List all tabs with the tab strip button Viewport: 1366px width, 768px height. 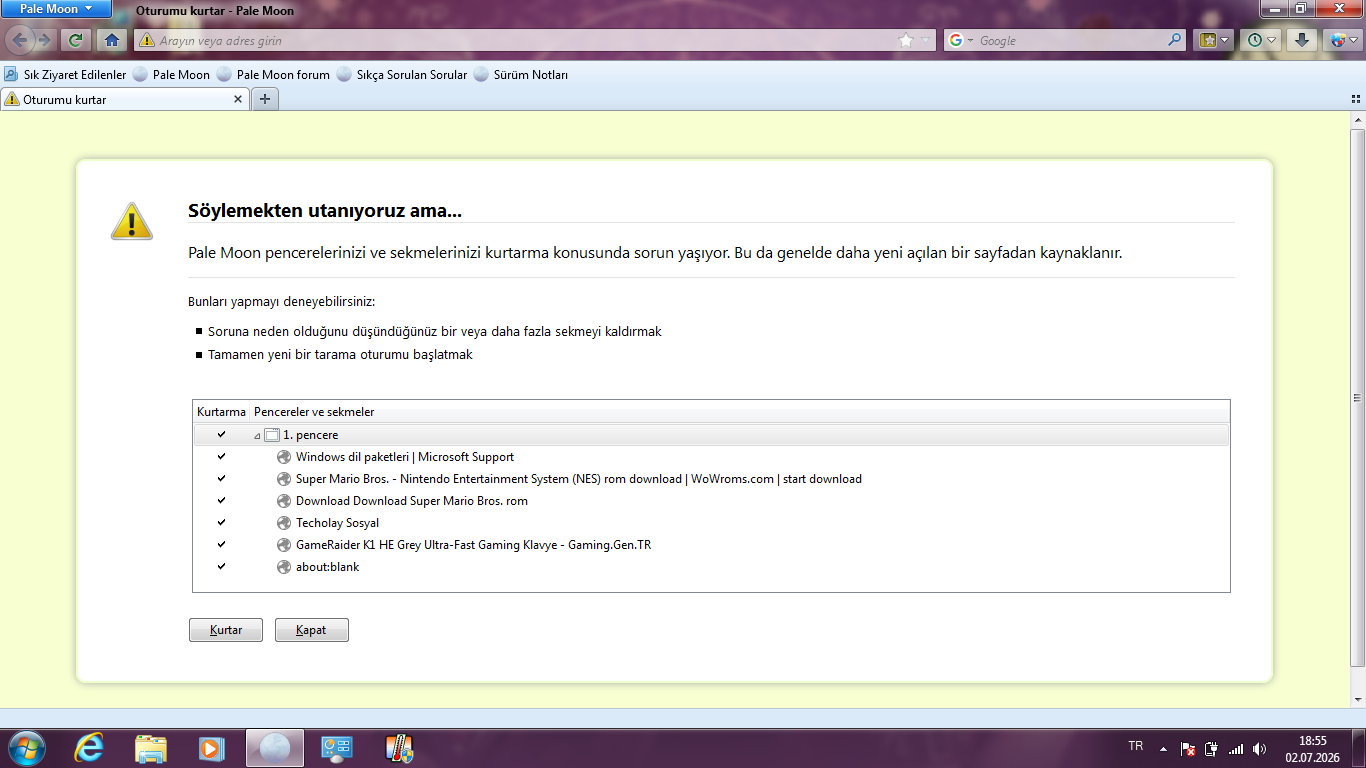[x=1355, y=99]
